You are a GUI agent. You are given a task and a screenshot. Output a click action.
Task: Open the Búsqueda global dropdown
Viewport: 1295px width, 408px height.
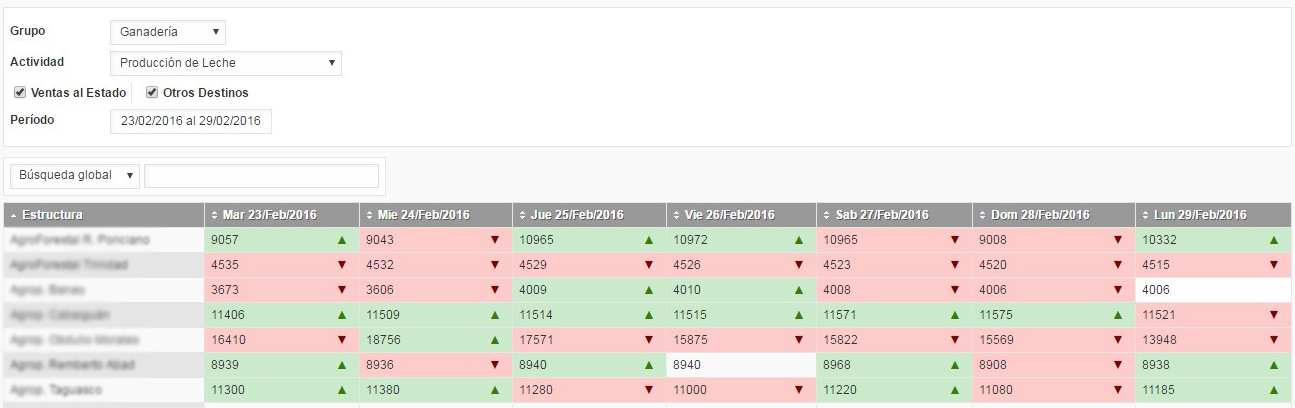[75, 176]
